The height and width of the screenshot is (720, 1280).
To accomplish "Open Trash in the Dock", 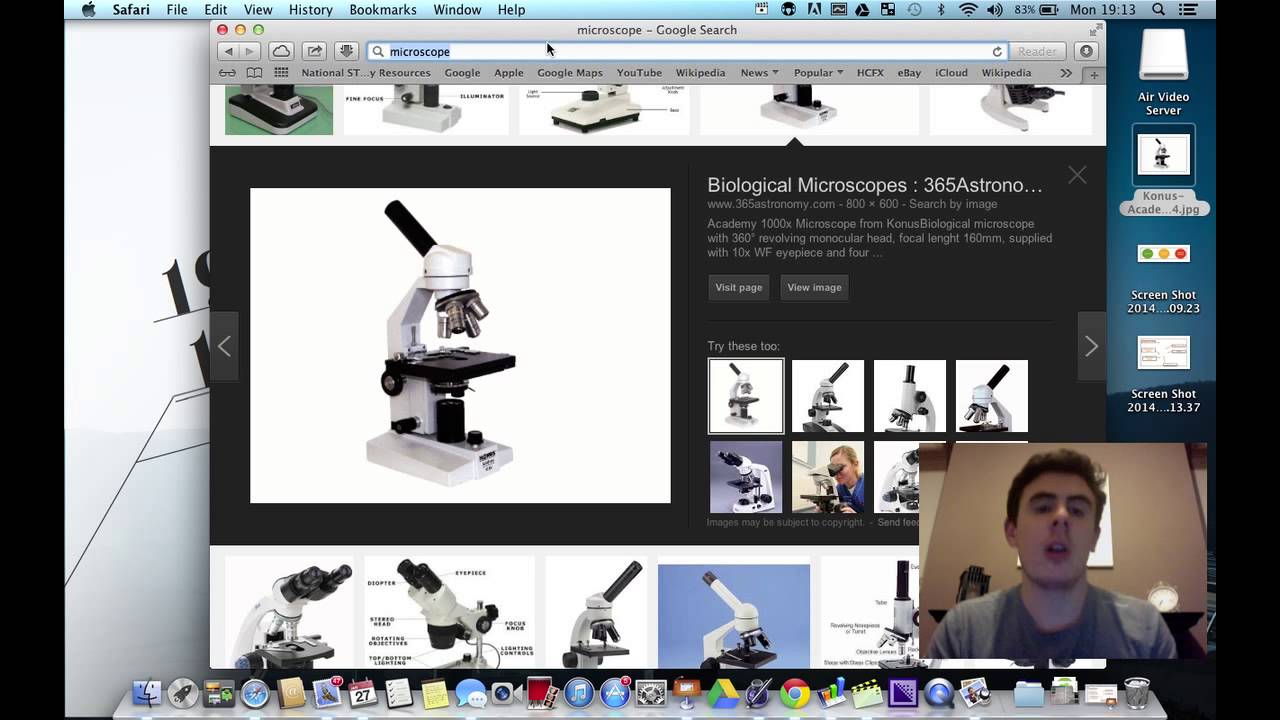I will (1137, 692).
